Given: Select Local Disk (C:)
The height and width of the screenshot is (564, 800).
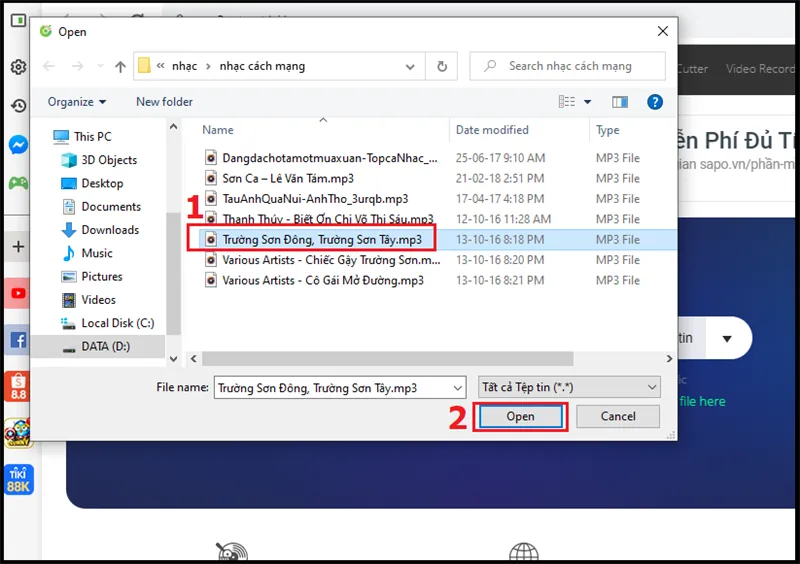Looking at the screenshot, I should [107, 323].
